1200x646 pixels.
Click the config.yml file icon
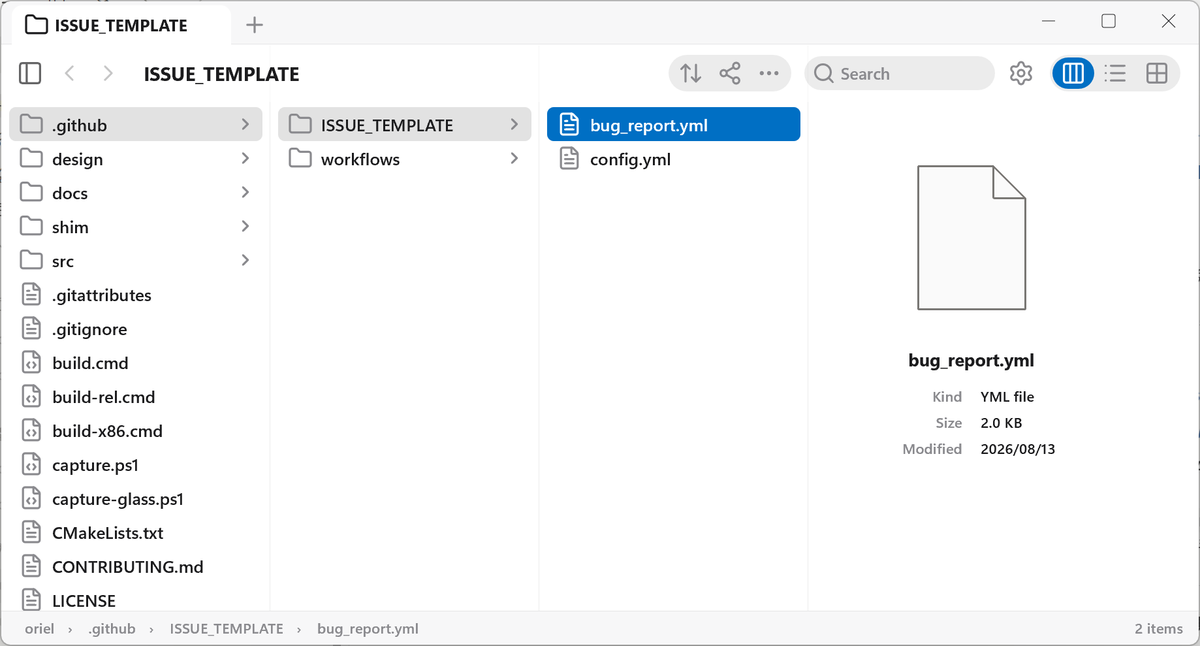[x=569, y=159]
